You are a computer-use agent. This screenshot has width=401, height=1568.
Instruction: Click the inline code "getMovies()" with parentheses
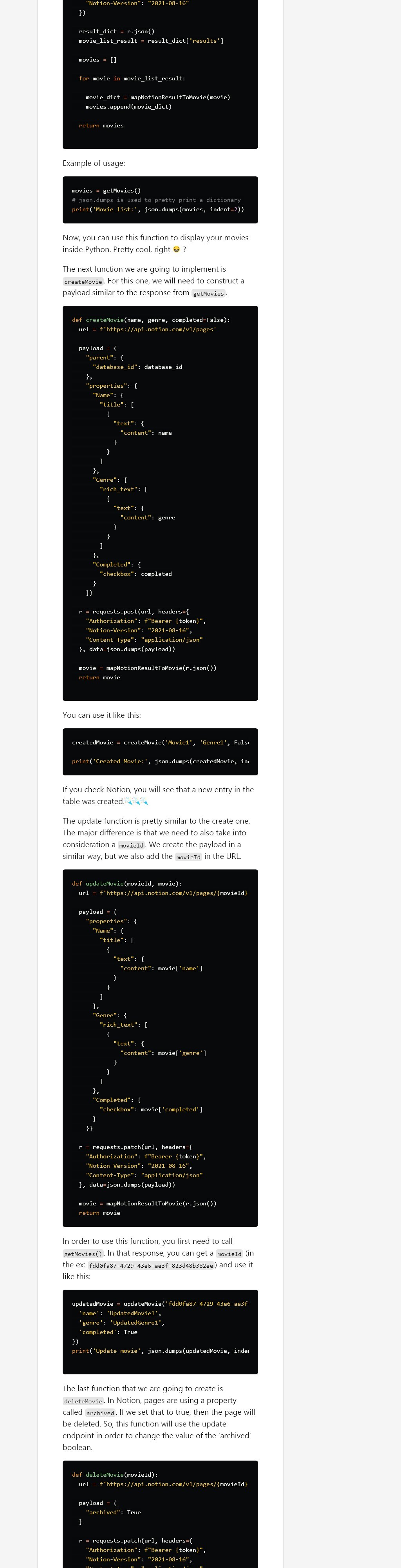83,1253
